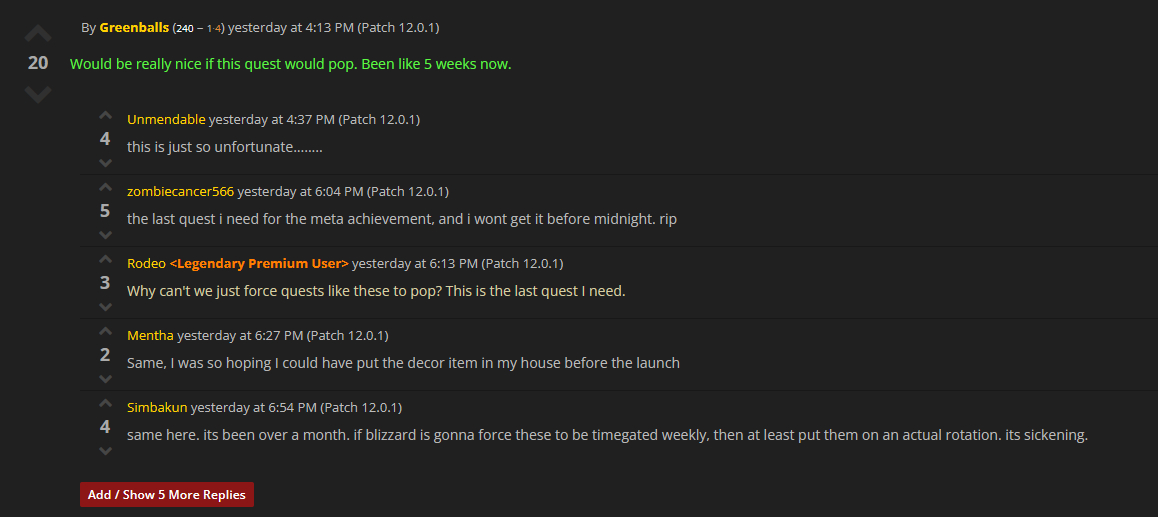Screen dimensions: 1158x517
Task: Downvote the main comment by Greenballs
Action: [38, 94]
